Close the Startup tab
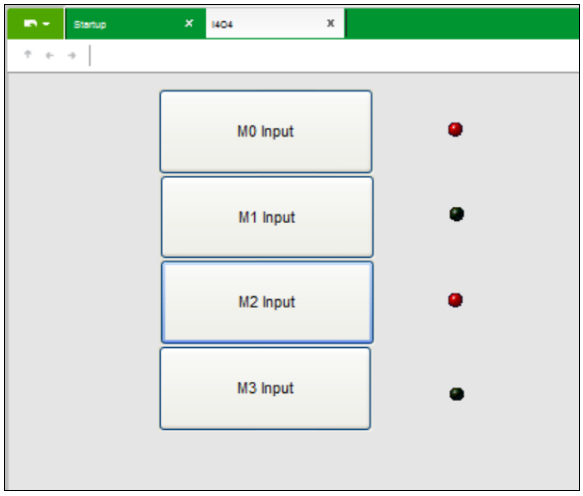 click(x=189, y=23)
